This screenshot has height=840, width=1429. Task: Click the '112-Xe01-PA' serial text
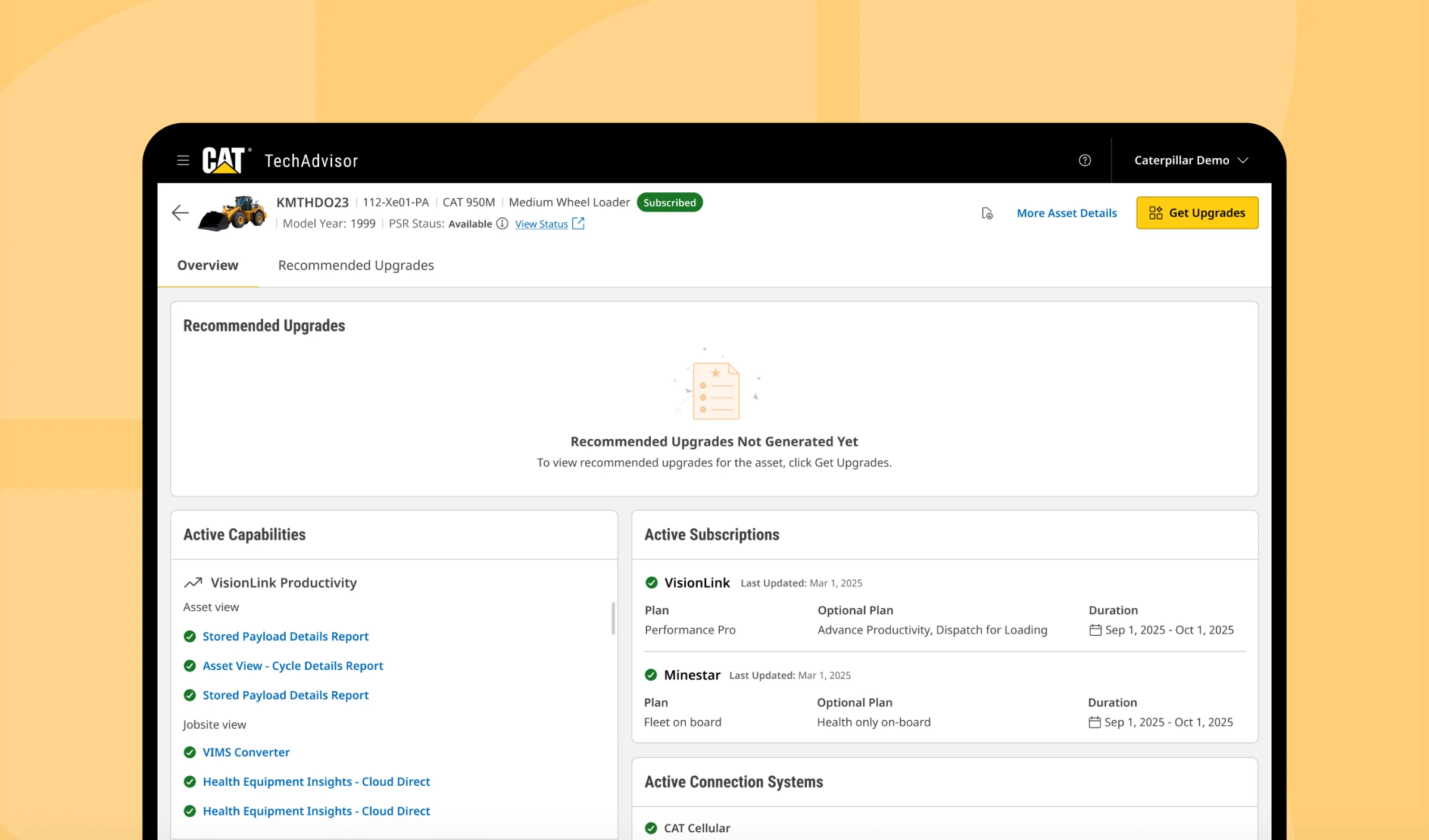coord(396,202)
